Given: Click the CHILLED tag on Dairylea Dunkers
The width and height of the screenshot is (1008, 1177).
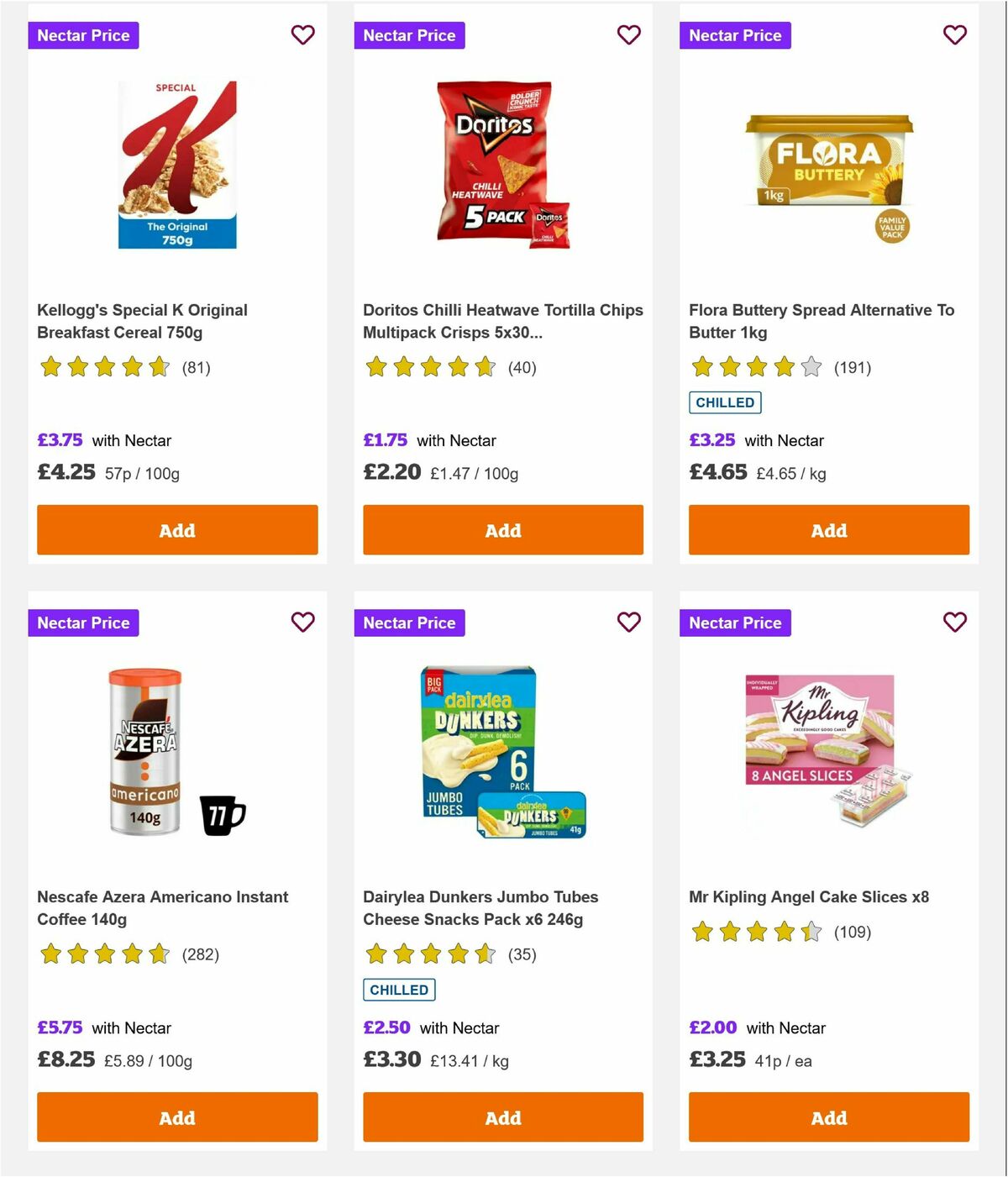Looking at the screenshot, I should [x=399, y=990].
